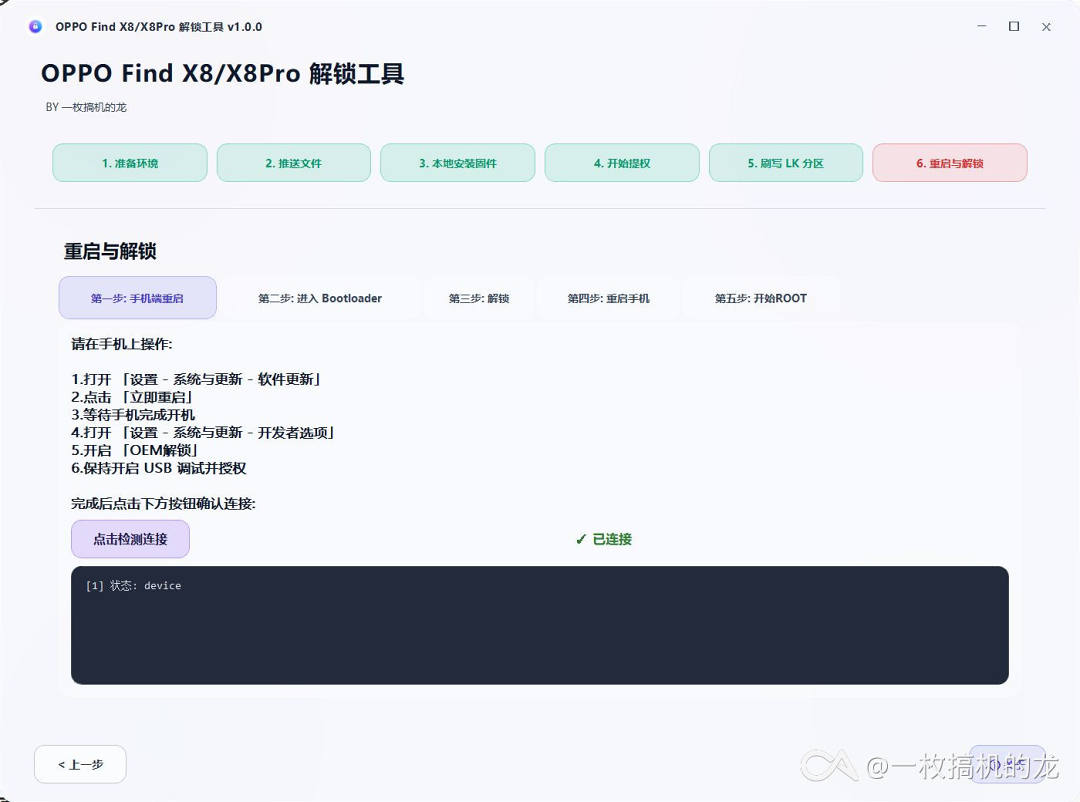Click the heading 重启与解锁
Viewport: 1080px width, 802px height.
(x=110, y=251)
